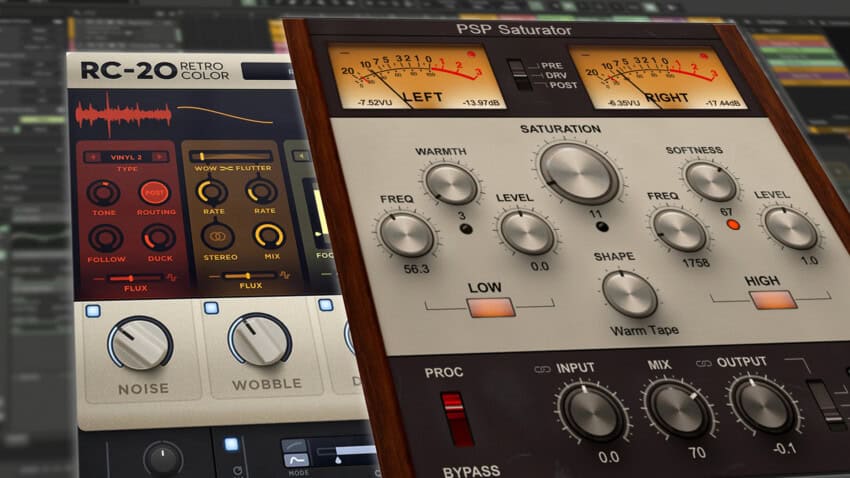Click the chain link icon beside INPUT

[x=543, y=369]
